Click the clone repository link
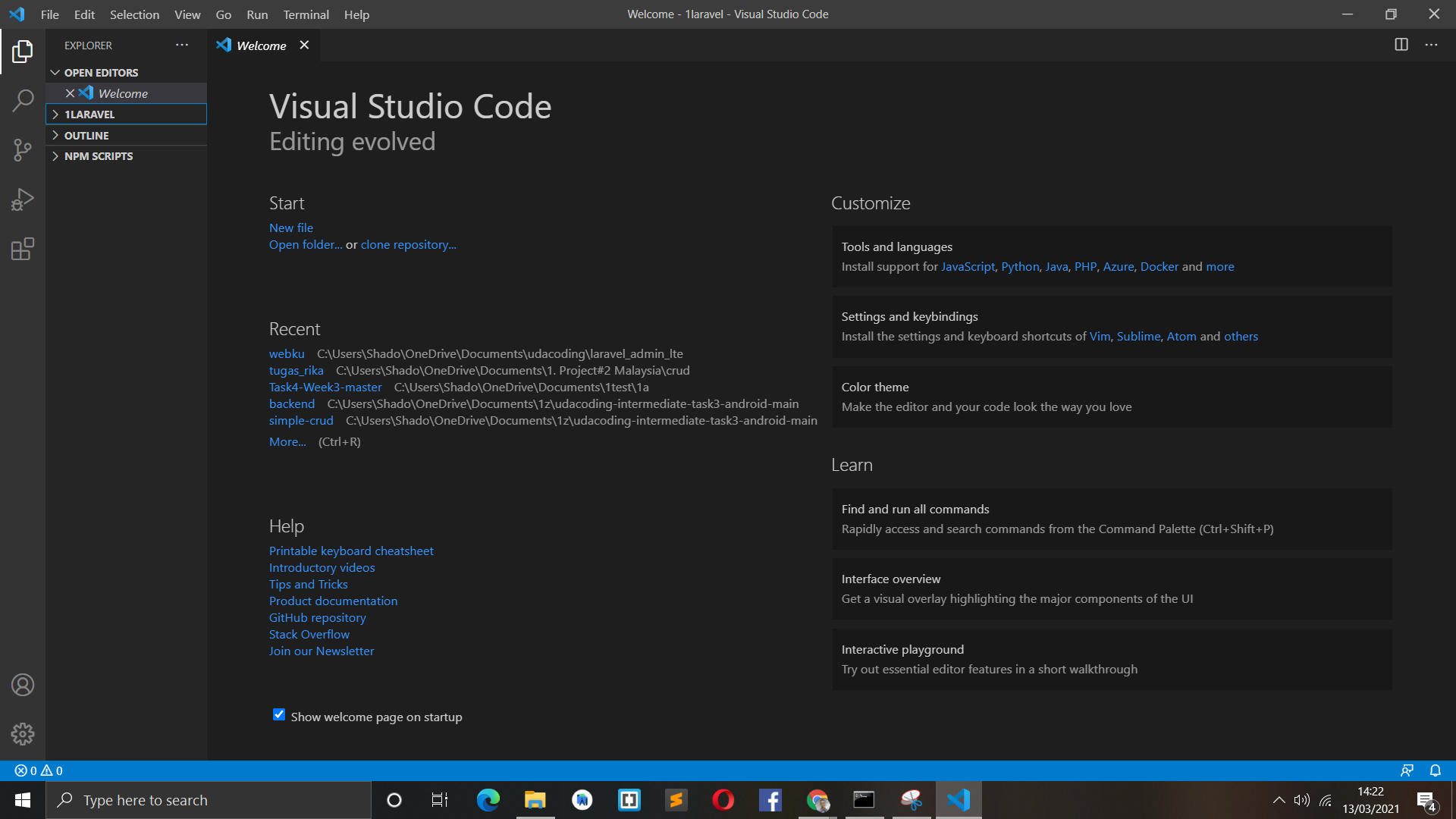This screenshot has height=819, width=1456. [408, 244]
